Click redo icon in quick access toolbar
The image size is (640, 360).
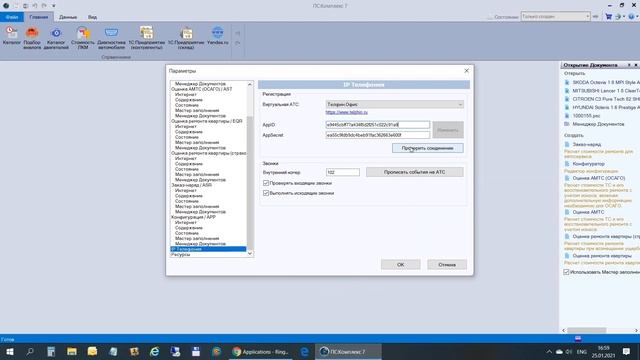tap(44, 6)
